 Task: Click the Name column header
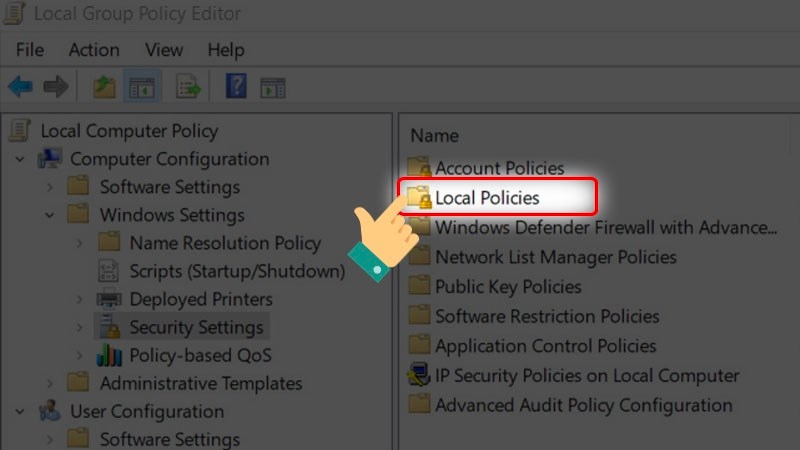(435, 136)
